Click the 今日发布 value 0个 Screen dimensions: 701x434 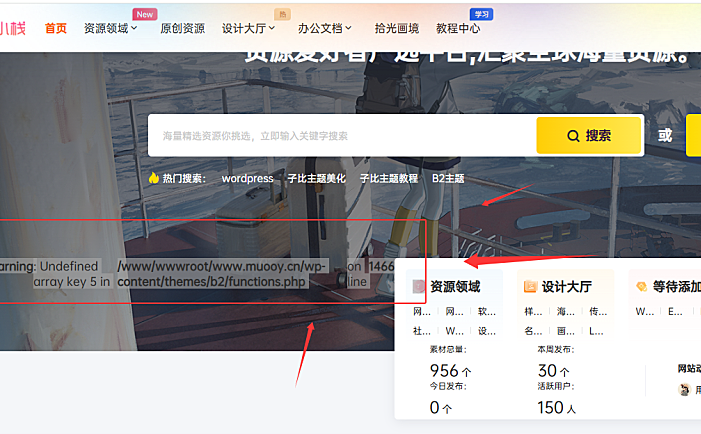tap(441, 408)
